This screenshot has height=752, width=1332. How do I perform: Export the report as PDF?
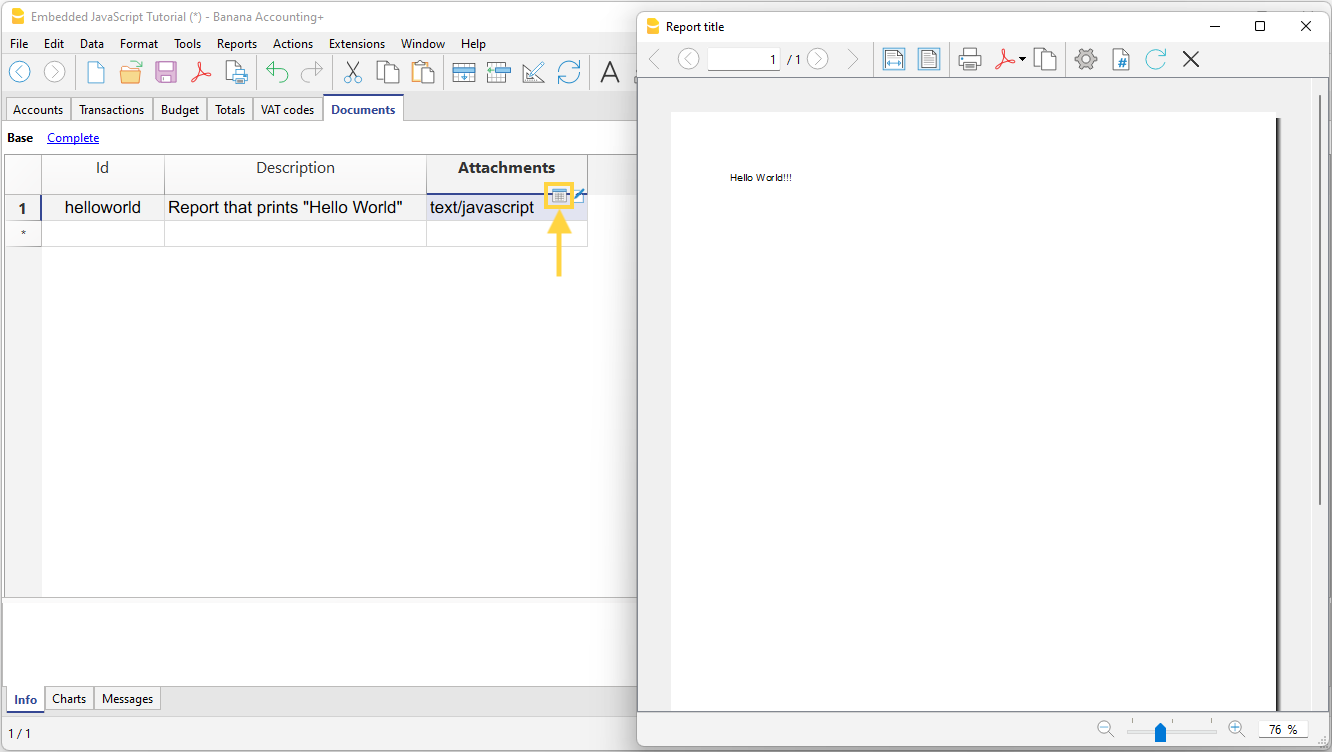coord(1004,59)
